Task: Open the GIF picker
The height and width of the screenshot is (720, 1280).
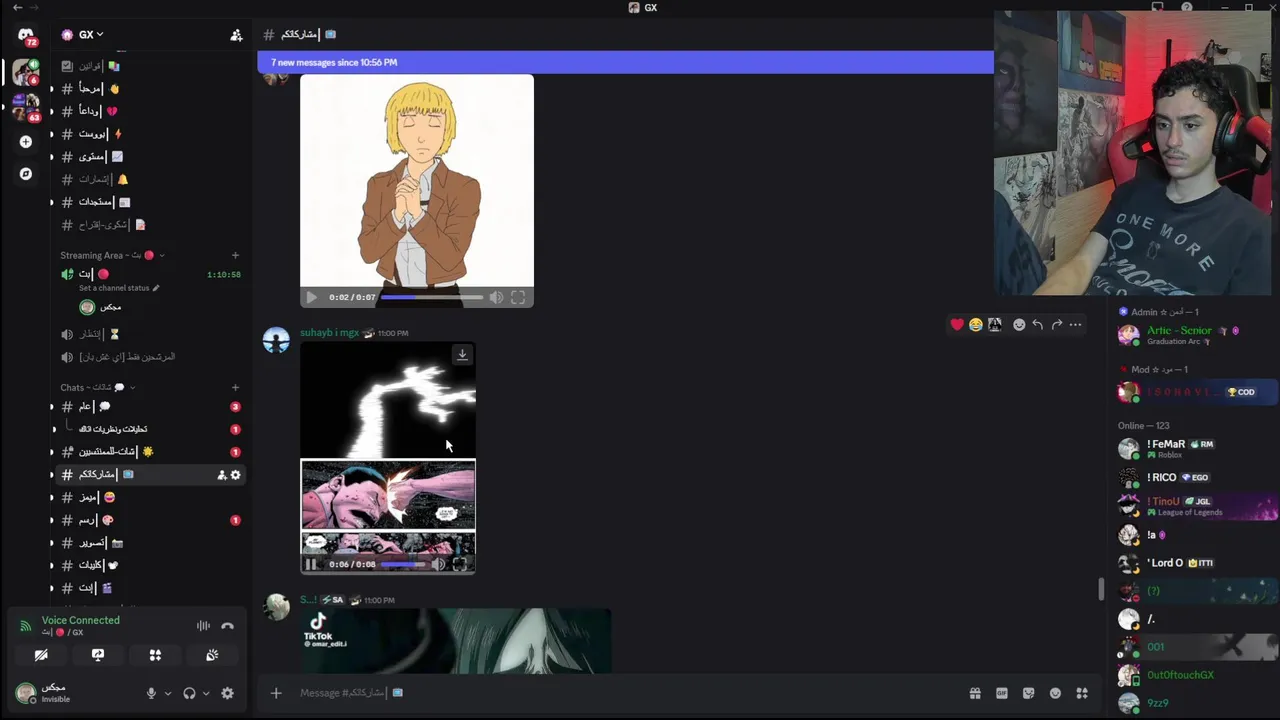Action: tap(1002, 693)
